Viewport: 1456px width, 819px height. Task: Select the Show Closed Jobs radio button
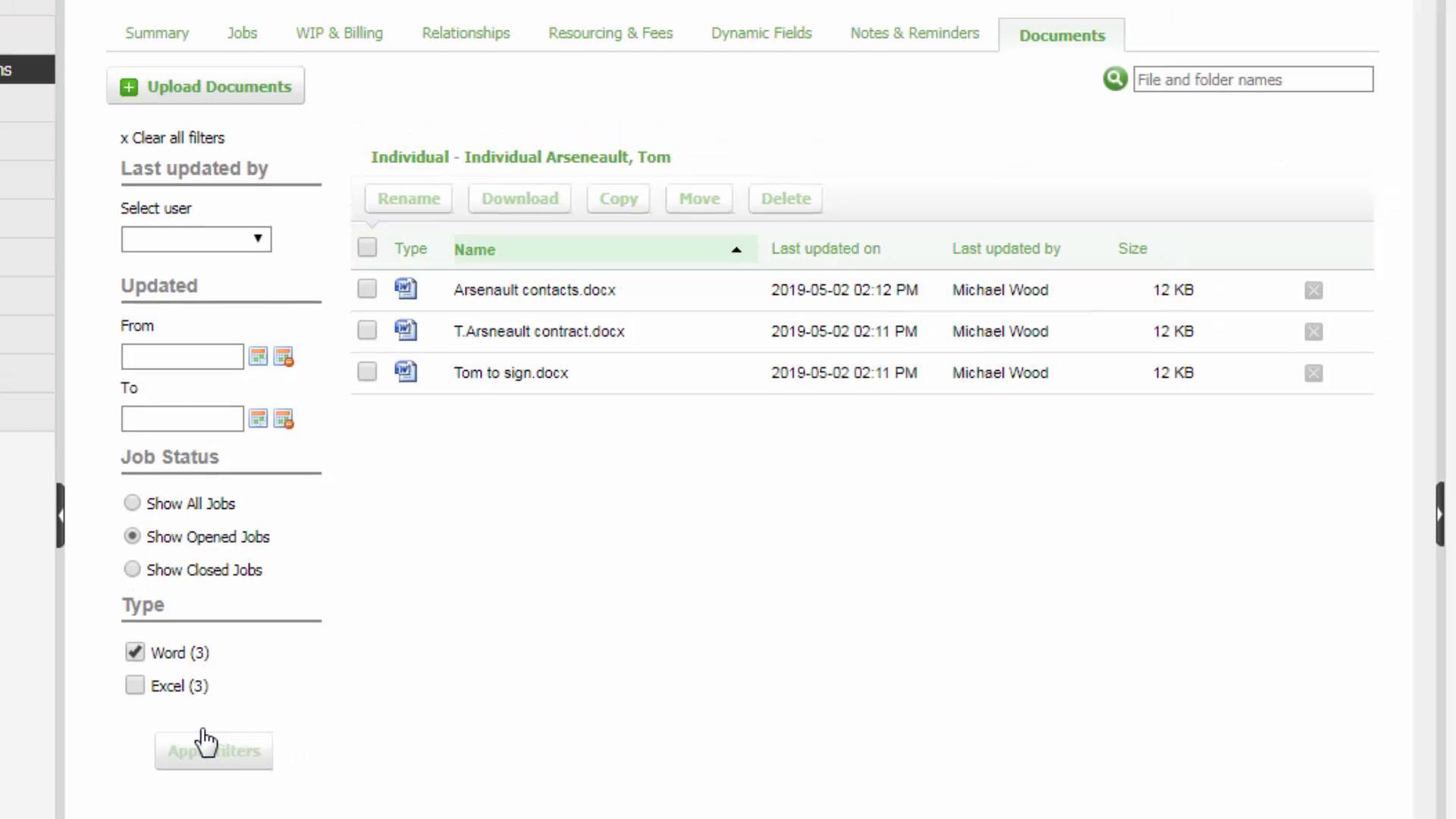click(x=131, y=569)
